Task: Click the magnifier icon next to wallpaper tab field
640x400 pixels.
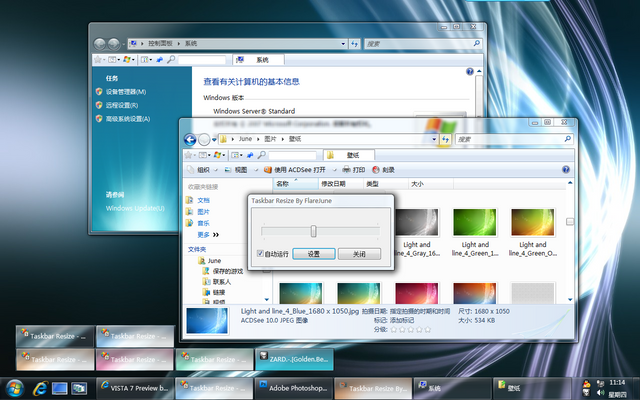Action: (262, 155)
